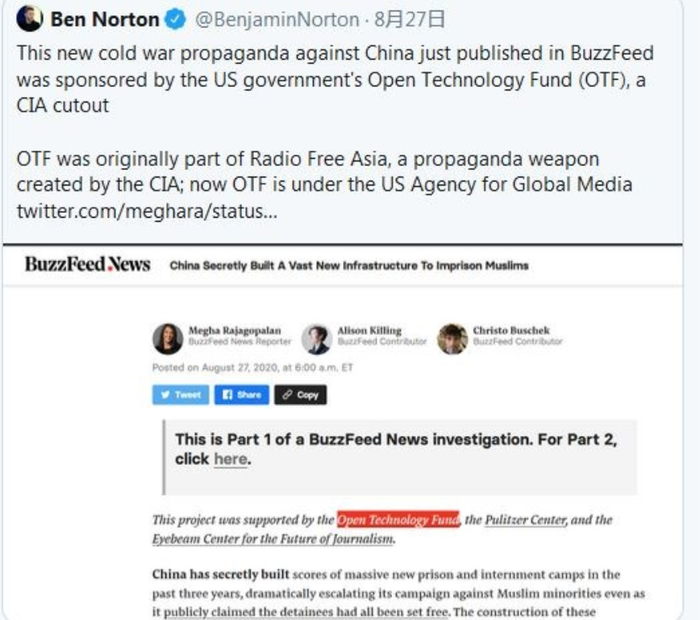Image resolution: width=700 pixels, height=620 pixels.
Task: Open the Ben Norton display name
Action: coord(105,19)
